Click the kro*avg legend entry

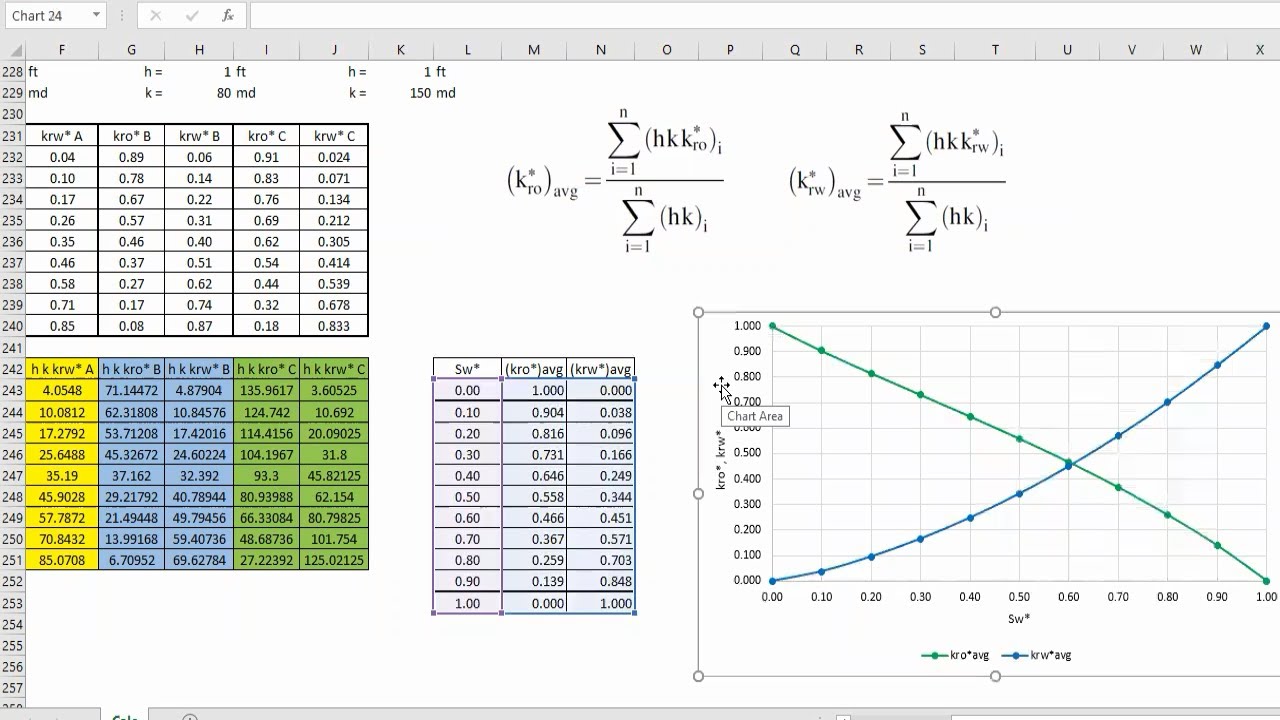pyautogui.click(x=956, y=655)
